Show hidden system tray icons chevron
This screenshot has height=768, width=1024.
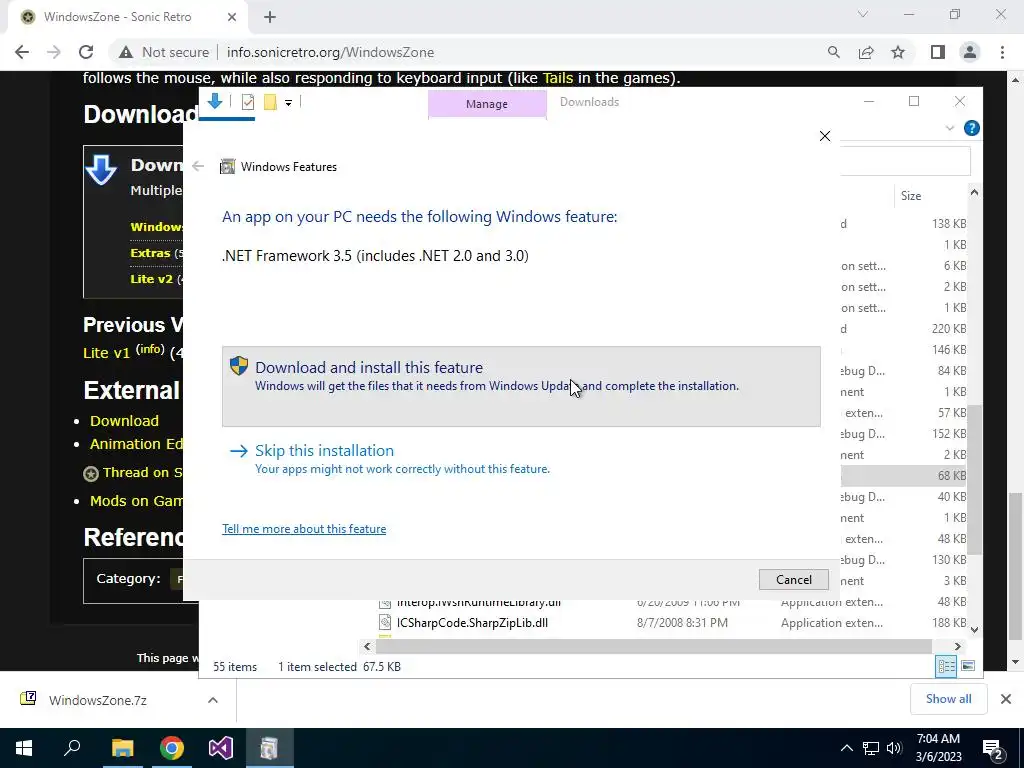pyautogui.click(x=846, y=748)
